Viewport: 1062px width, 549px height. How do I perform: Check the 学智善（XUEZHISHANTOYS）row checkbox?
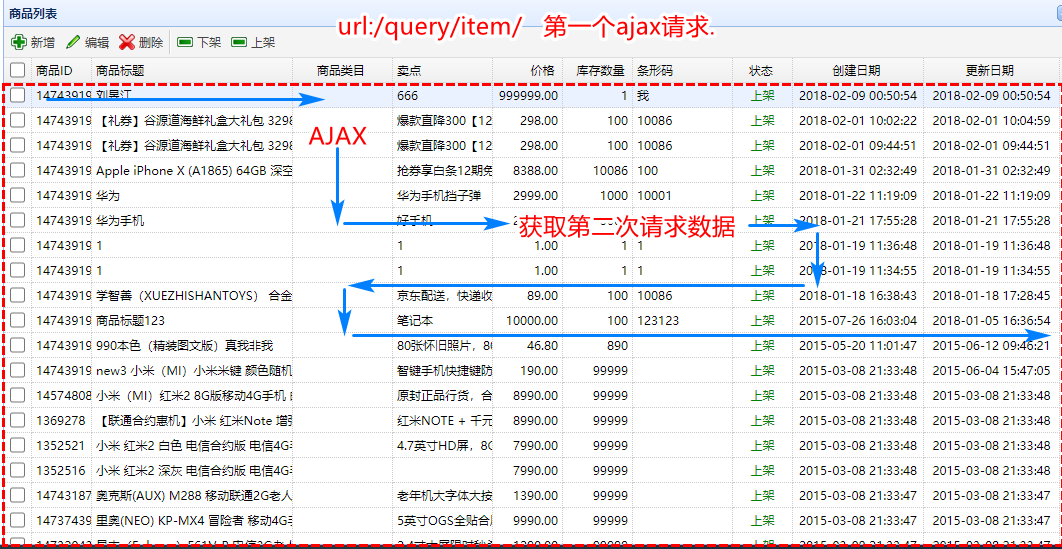pos(18,295)
